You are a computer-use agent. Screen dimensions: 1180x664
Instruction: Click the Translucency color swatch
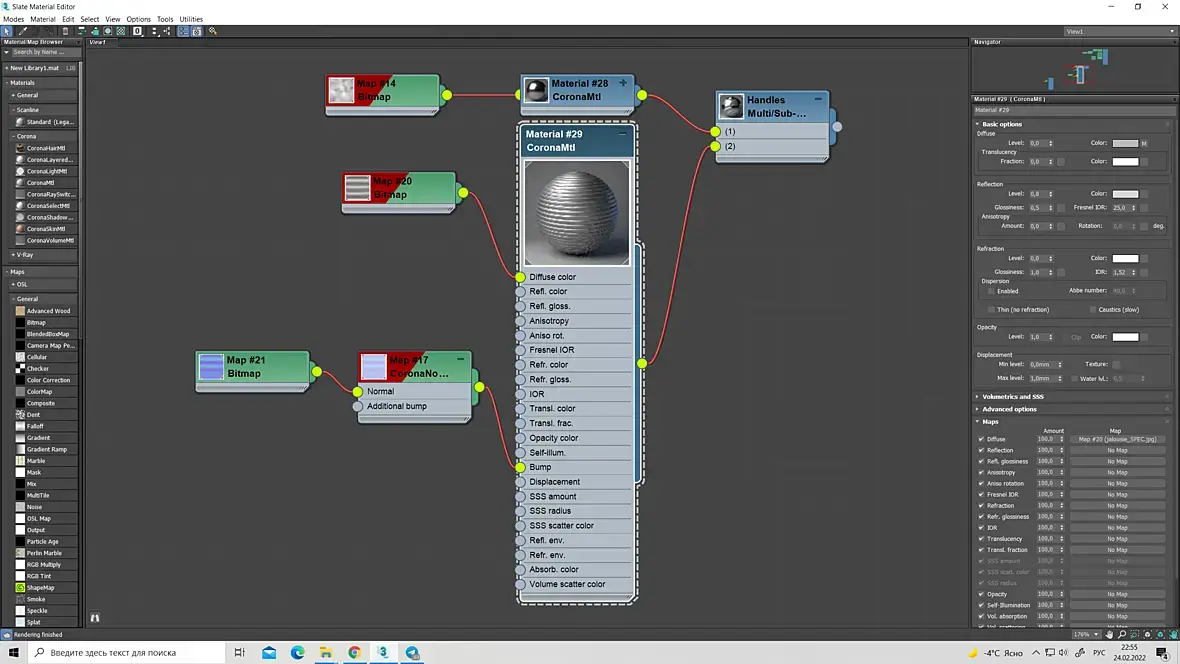tap(1125, 161)
